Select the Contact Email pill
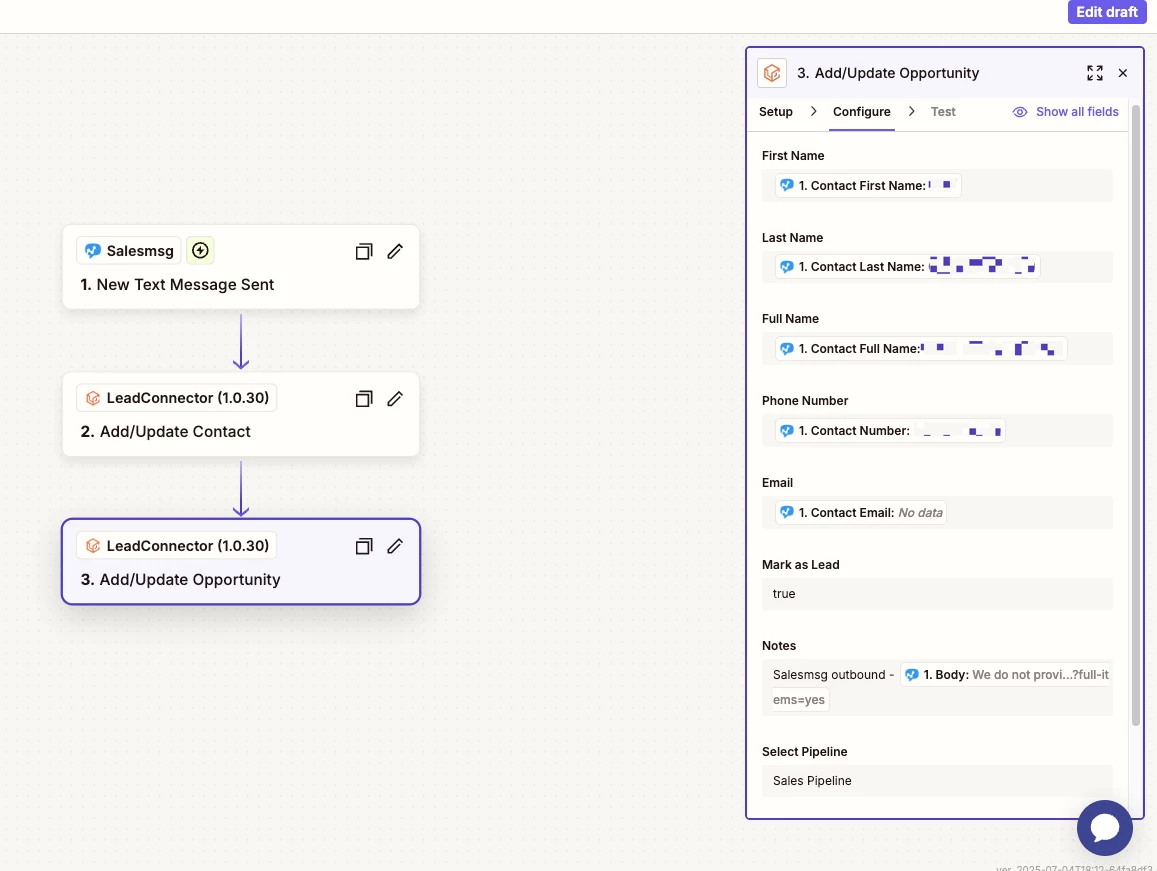 coord(860,512)
